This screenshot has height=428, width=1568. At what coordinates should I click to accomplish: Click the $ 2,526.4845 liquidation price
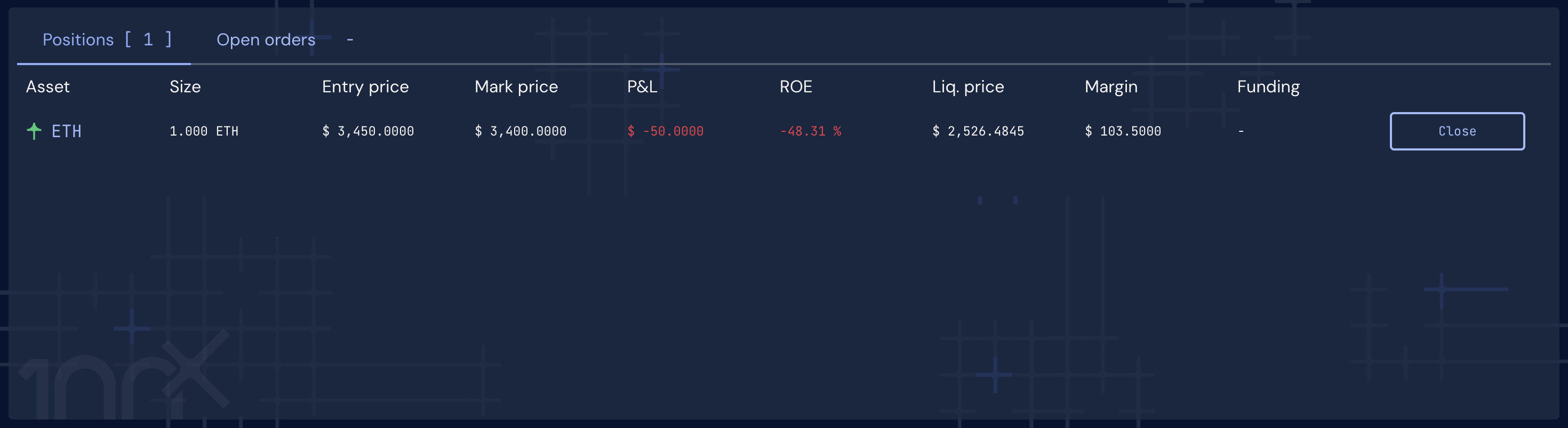[978, 131]
